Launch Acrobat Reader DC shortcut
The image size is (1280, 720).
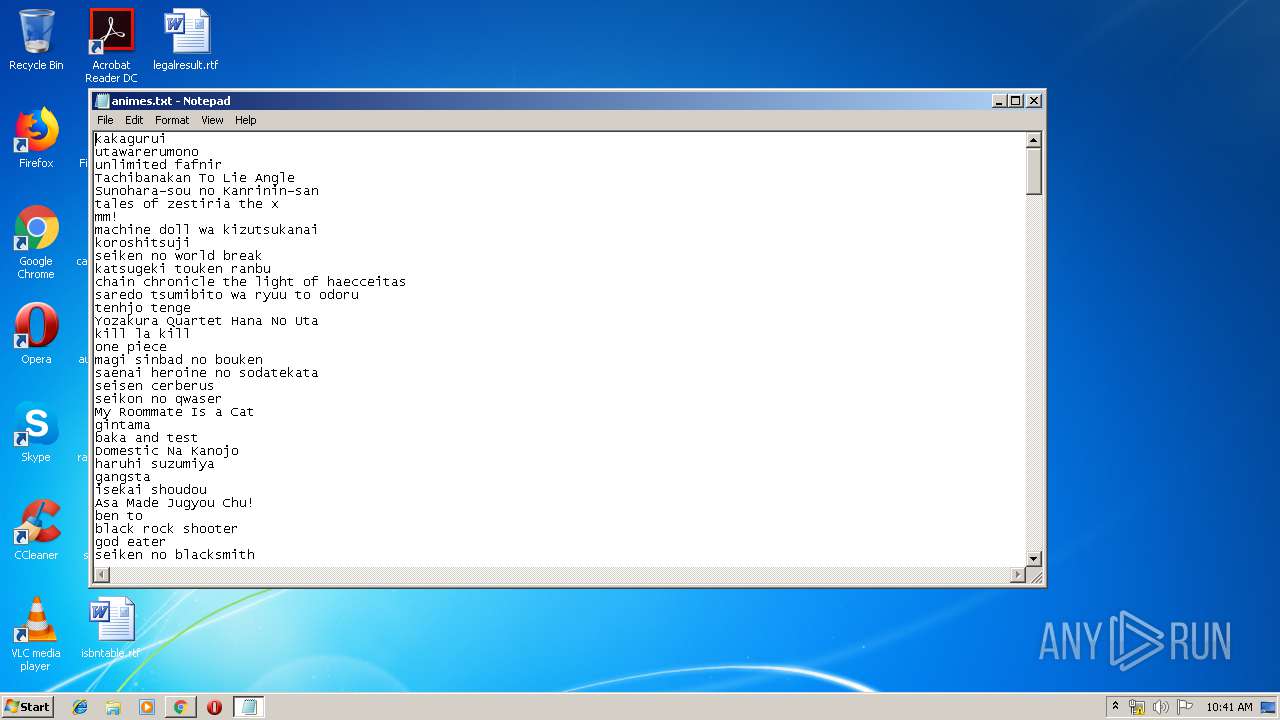(x=111, y=46)
